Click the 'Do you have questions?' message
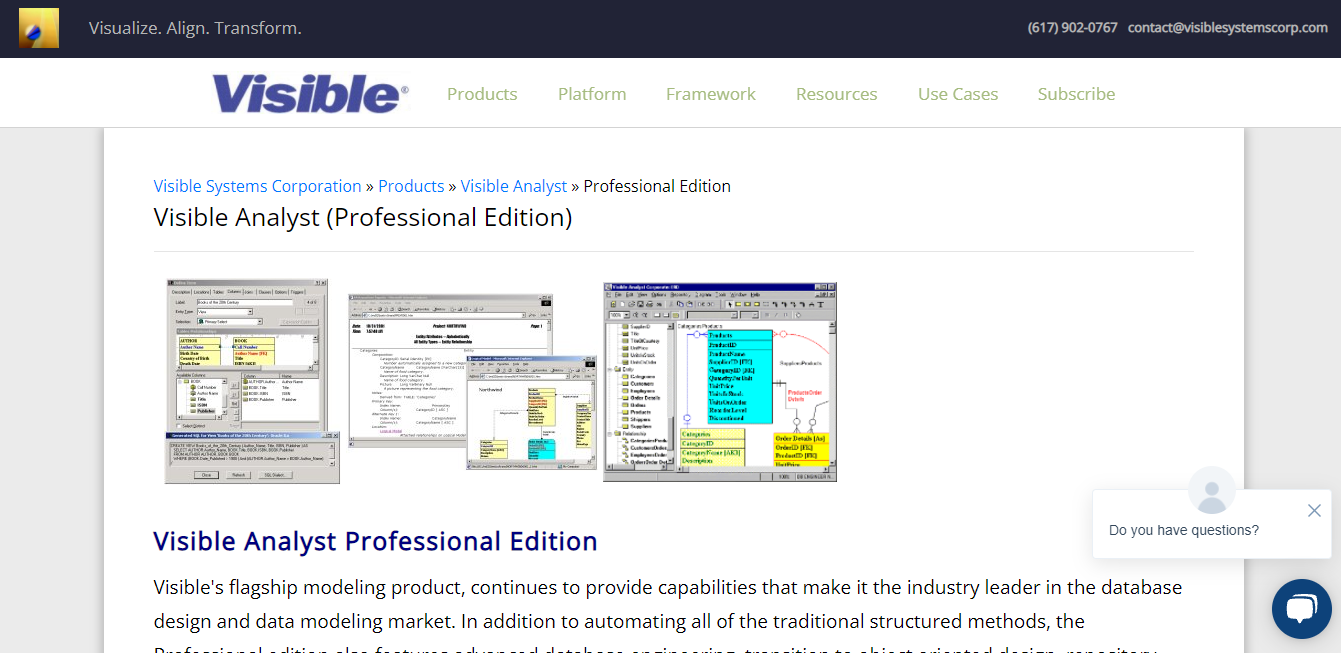The width and height of the screenshot is (1341, 653). 1184,530
